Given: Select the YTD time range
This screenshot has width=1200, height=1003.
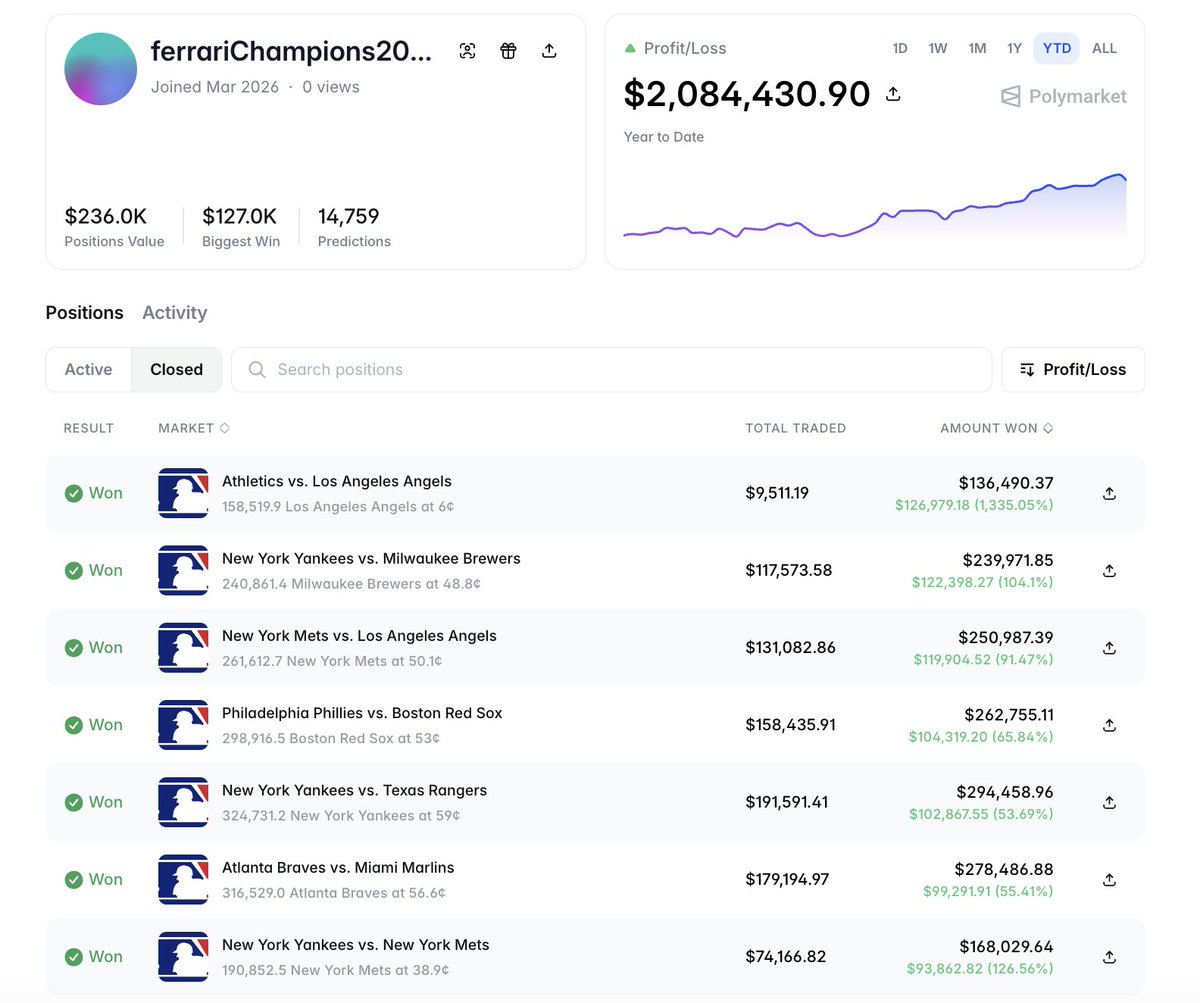Looking at the screenshot, I should (1056, 48).
